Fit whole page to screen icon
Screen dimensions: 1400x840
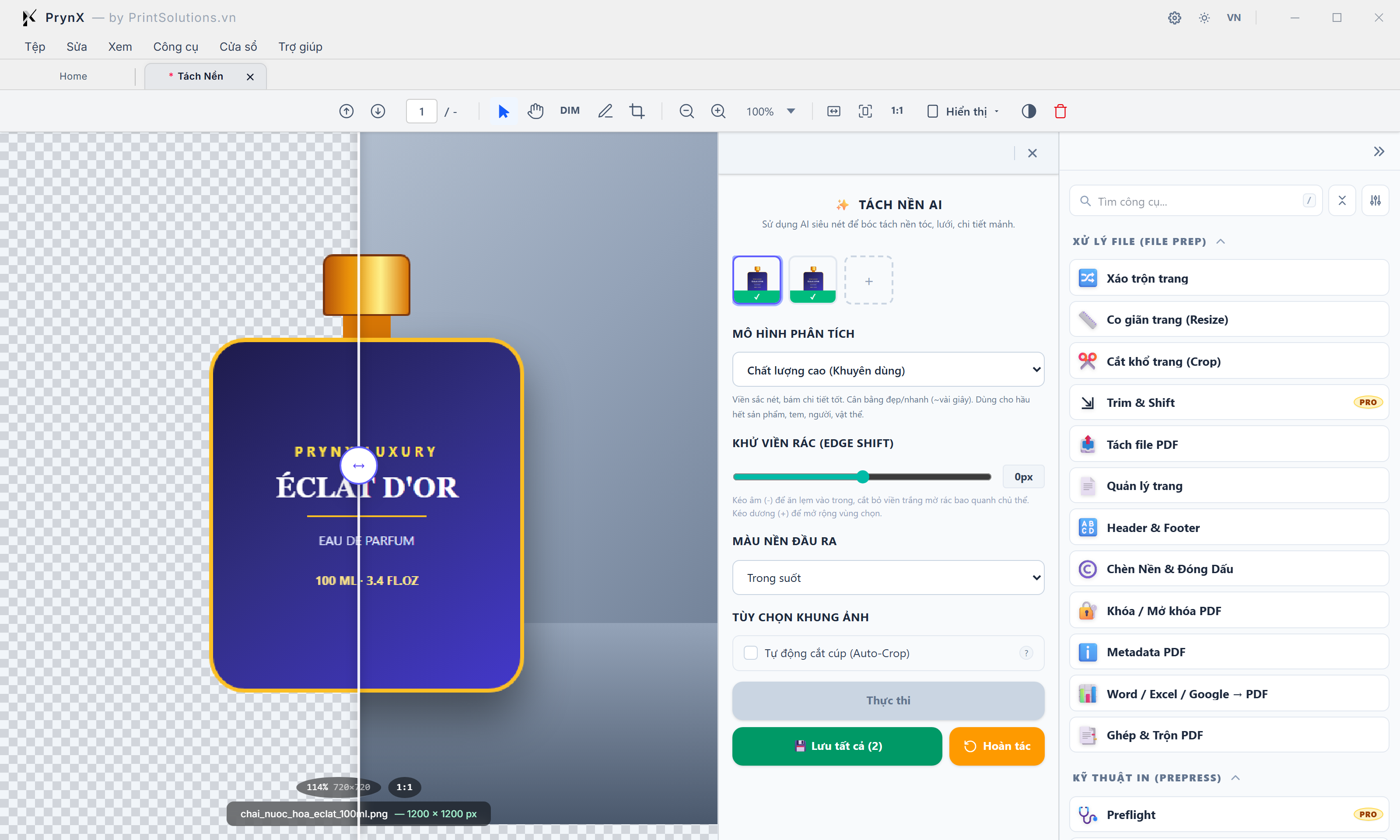point(865,111)
